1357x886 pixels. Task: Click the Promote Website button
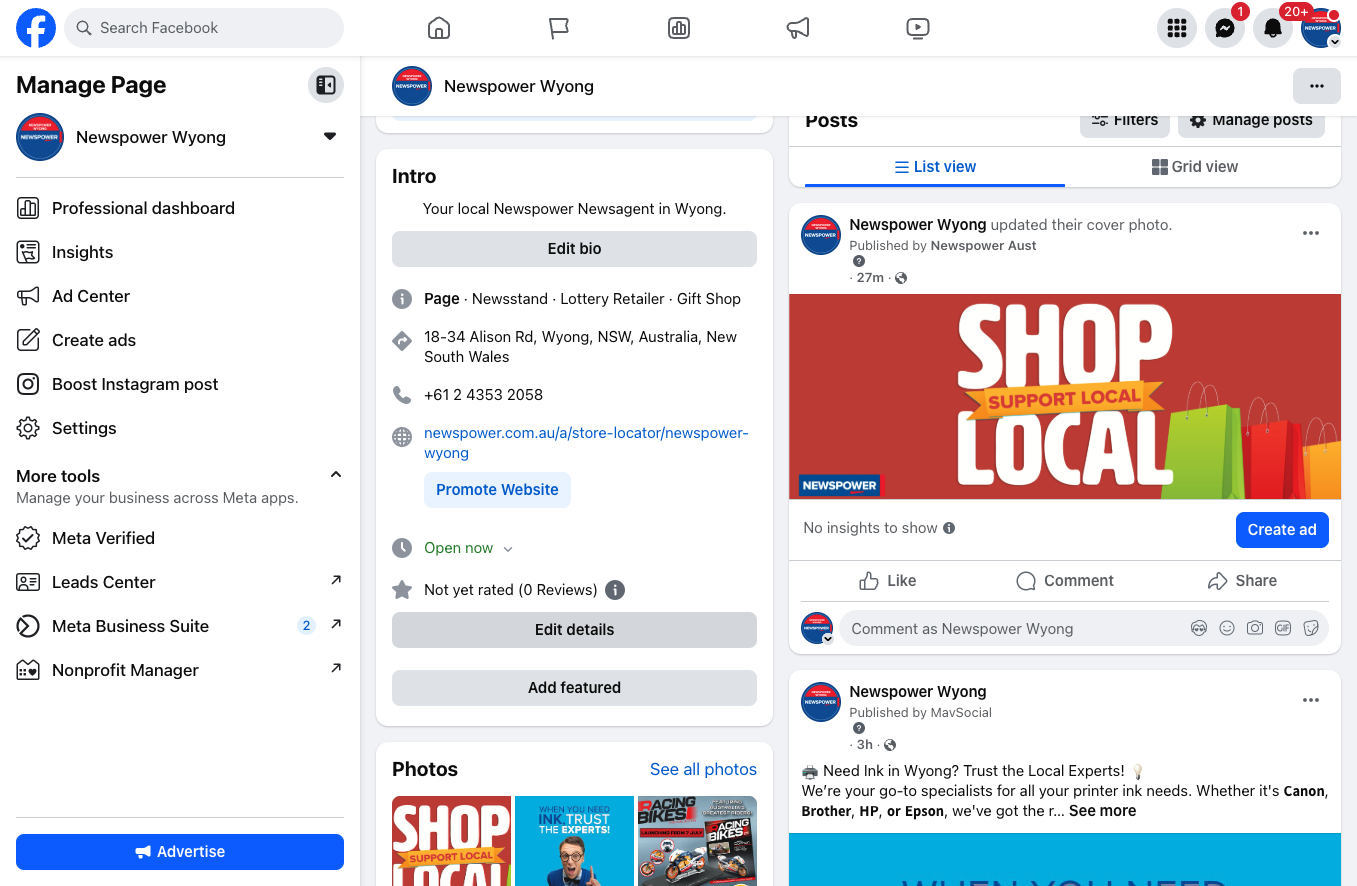pyautogui.click(x=497, y=490)
